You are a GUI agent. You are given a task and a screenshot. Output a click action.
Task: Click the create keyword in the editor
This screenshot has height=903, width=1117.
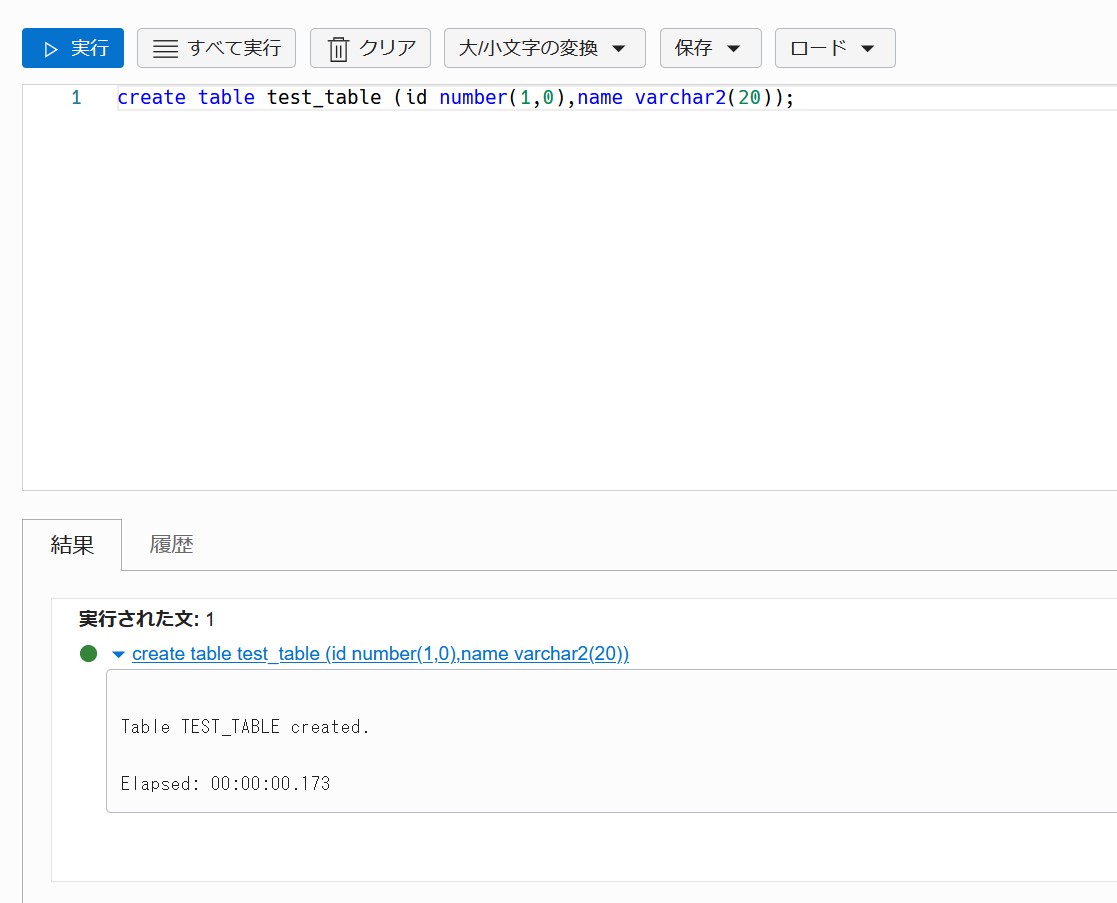click(151, 98)
